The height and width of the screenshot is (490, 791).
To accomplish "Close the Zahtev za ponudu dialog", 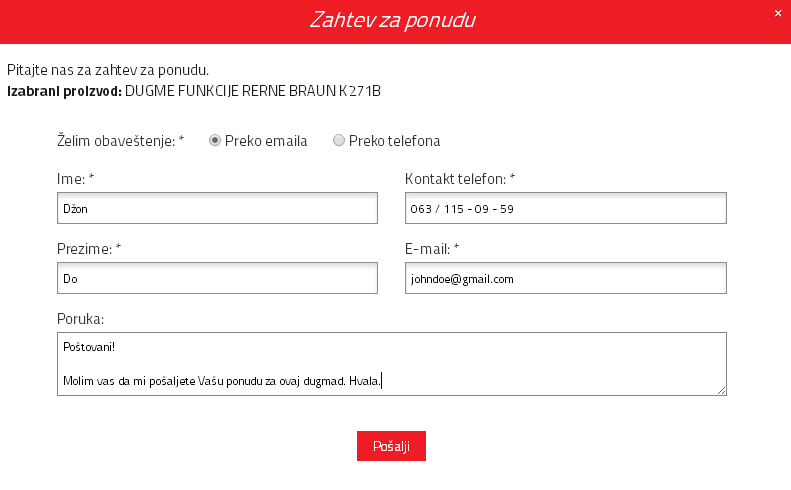I will (777, 14).
